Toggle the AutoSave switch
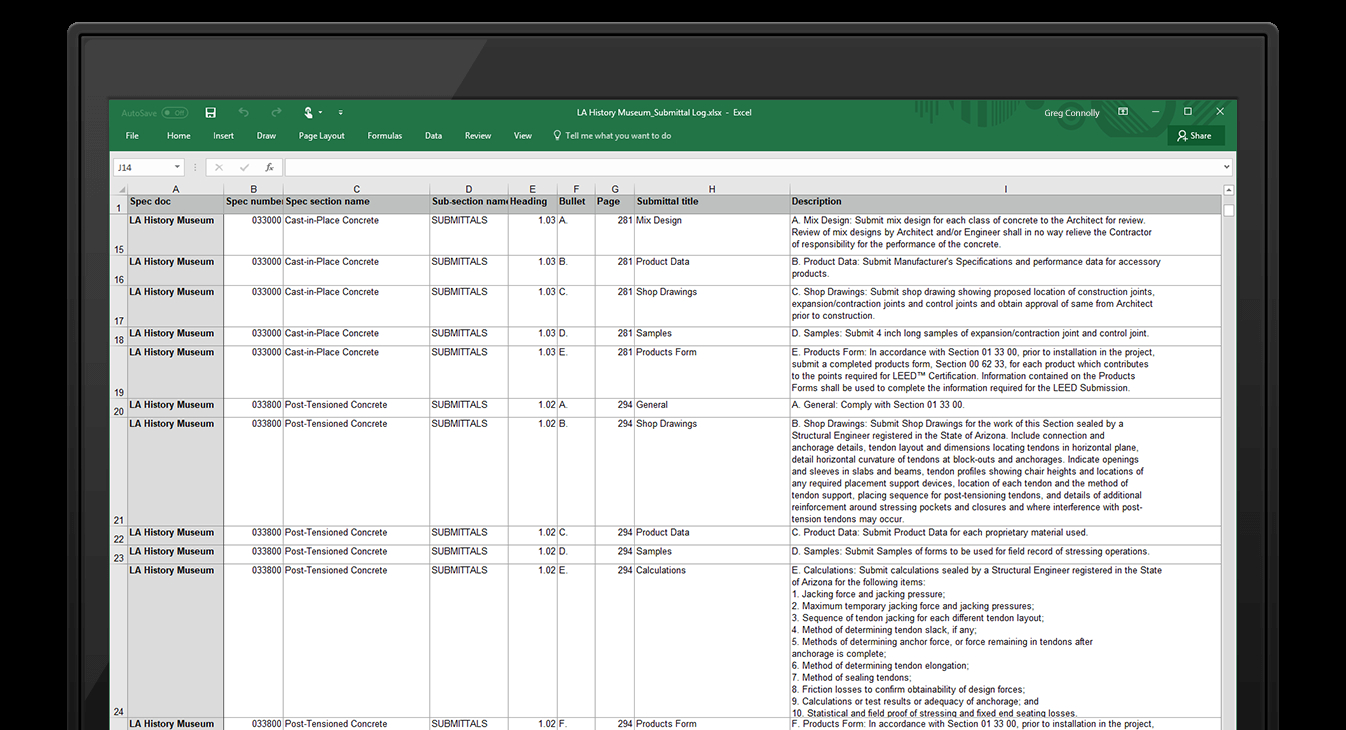The image size is (1346, 730). [x=175, y=113]
